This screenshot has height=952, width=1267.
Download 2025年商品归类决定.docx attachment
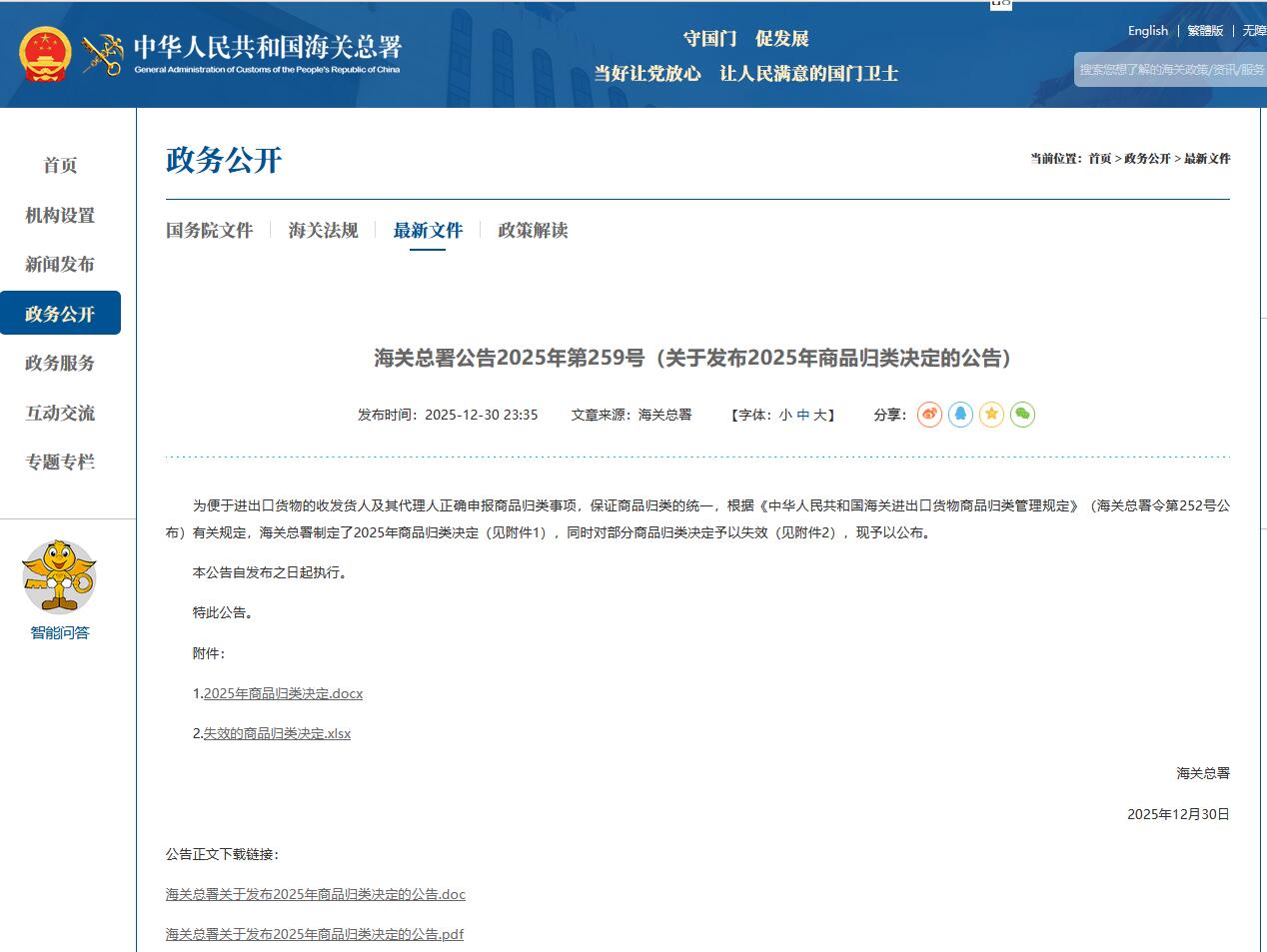point(283,693)
